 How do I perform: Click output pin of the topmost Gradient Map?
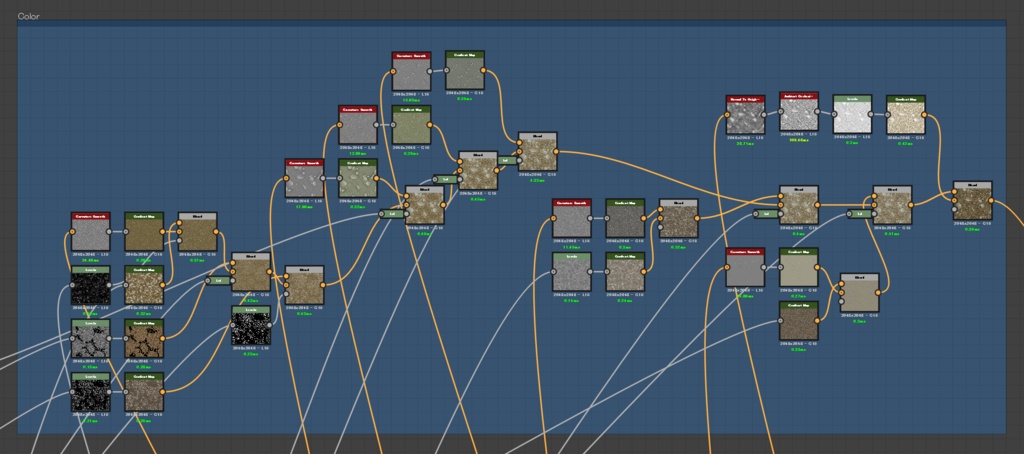pos(484,70)
